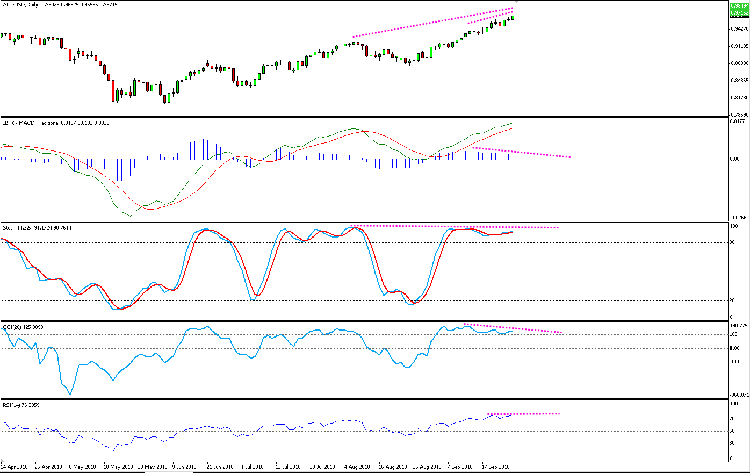Select the green MACD line at its lowest trough
Viewport: 750px width, 473px height.
tap(130, 216)
